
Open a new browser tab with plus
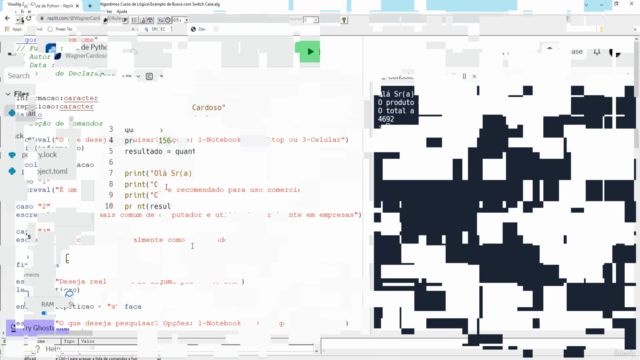pyautogui.click(x=90, y=6)
